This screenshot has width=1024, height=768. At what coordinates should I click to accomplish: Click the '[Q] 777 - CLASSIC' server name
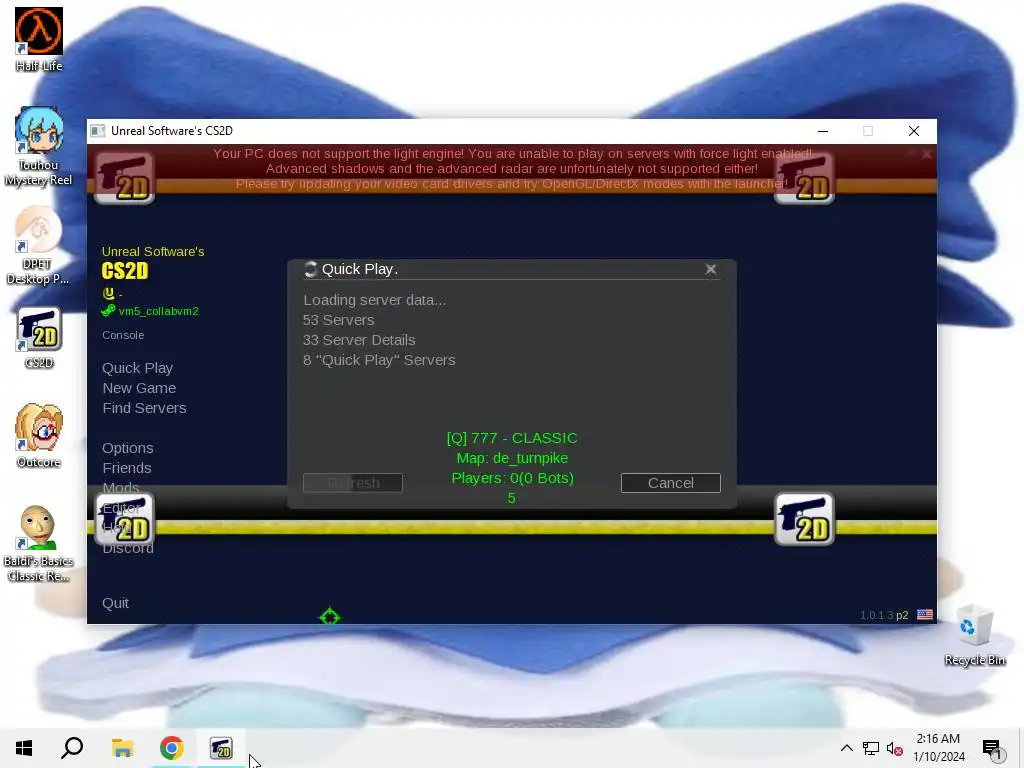tap(512, 438)
